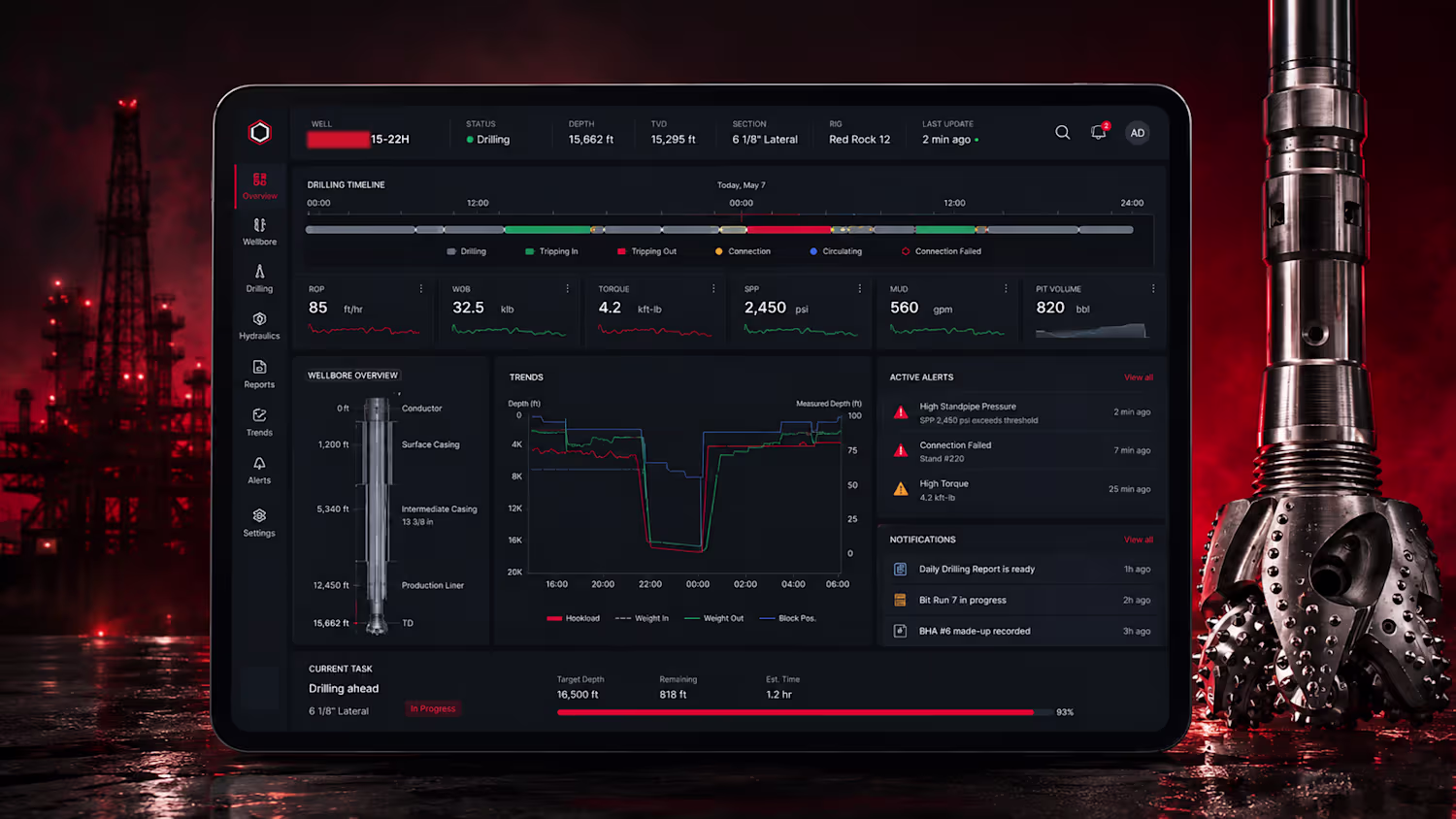Image resolution: width=1456 pixels, height=819 pixels.
Task: Click the first green Tripping In timeline segment
Action: point(547,230)
